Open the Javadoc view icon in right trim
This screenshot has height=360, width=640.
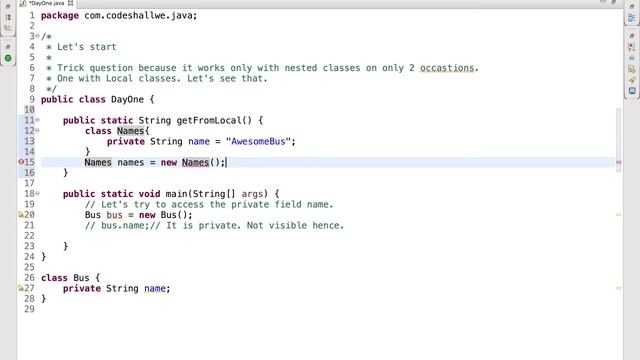tap(632, 58)
